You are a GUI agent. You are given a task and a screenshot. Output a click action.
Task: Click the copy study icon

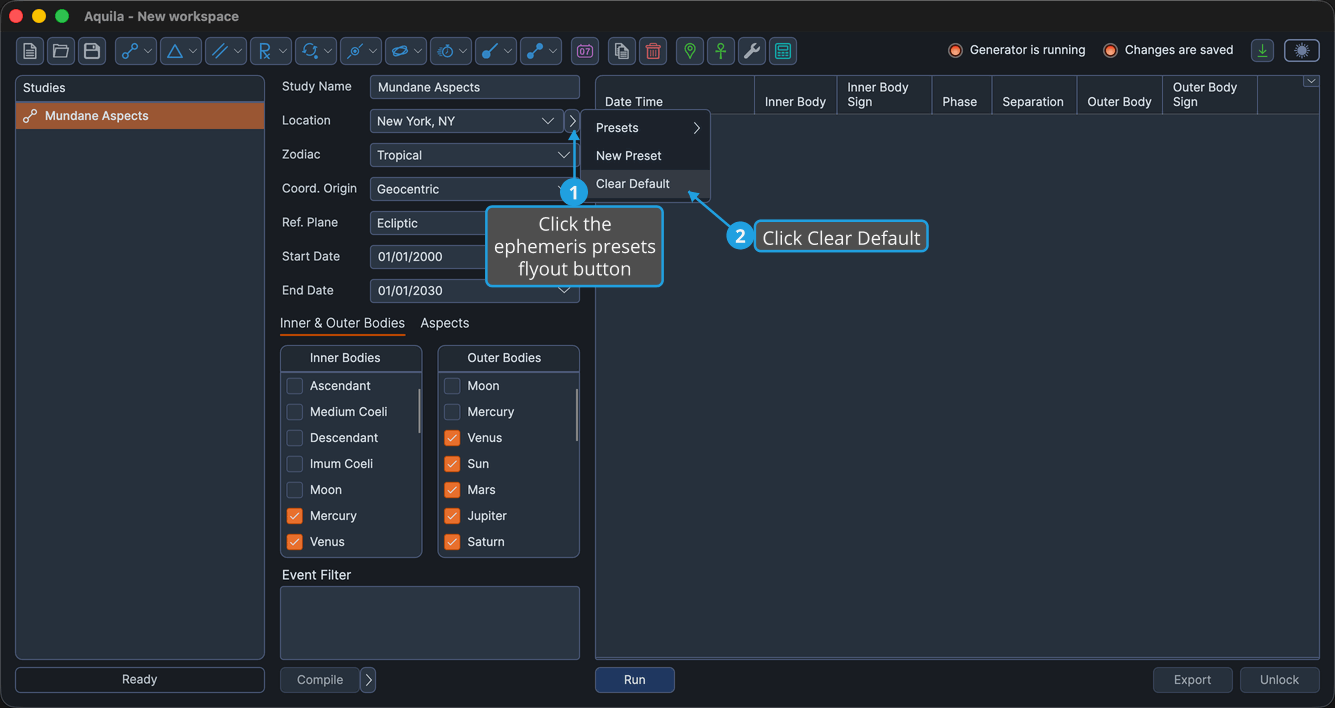(622, 51)
